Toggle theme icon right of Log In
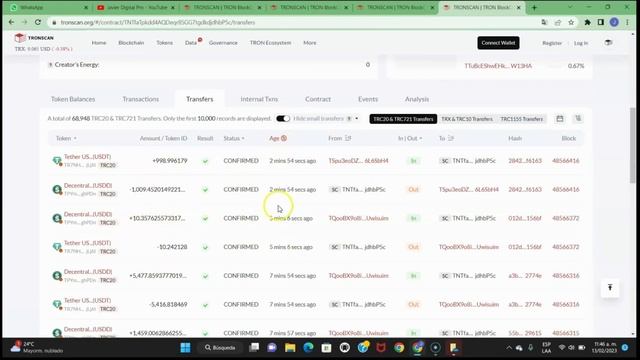Screen dimensions: 640x360 (608, 43)
